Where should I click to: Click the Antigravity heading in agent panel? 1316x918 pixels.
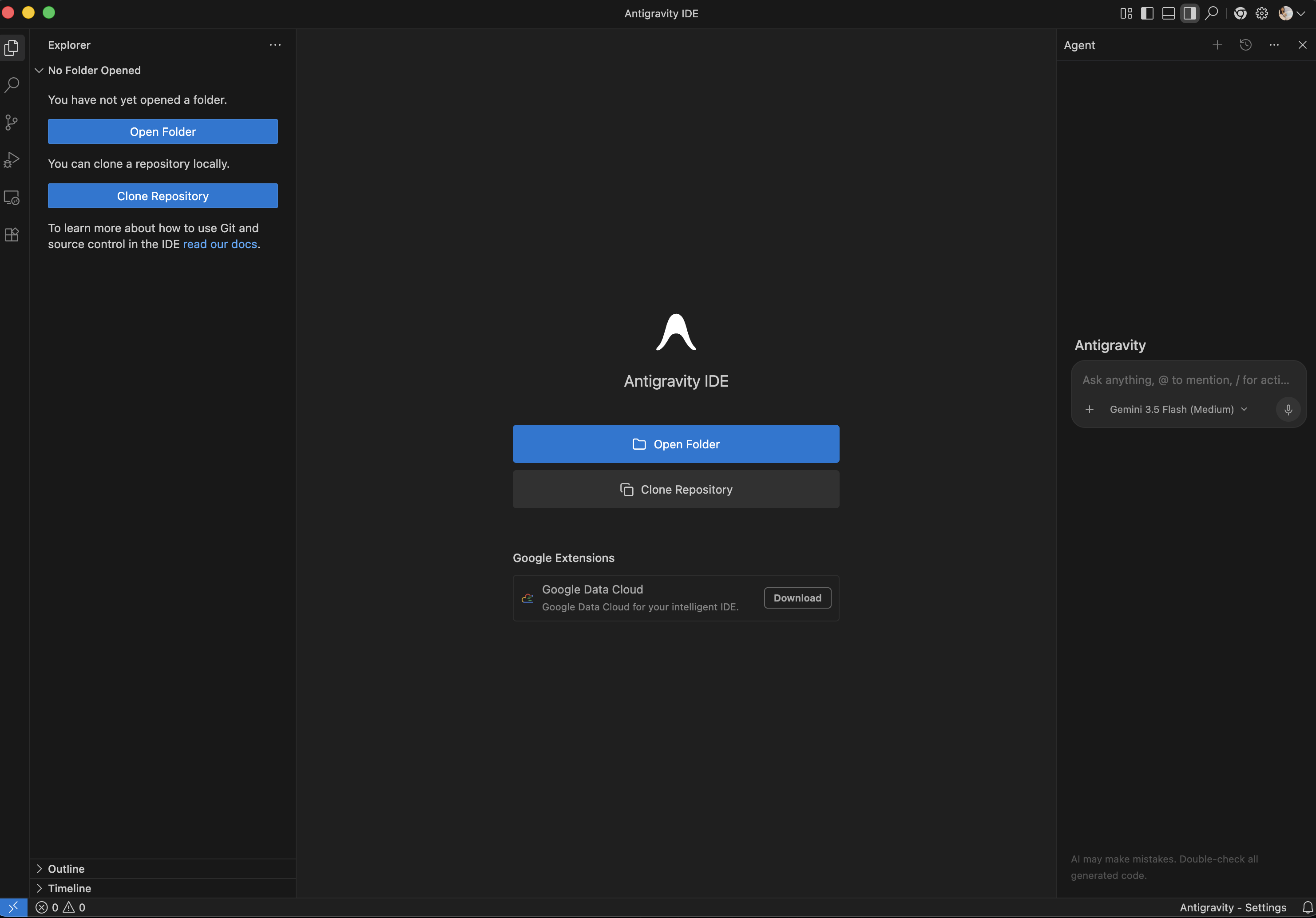tap(1110, 345)
